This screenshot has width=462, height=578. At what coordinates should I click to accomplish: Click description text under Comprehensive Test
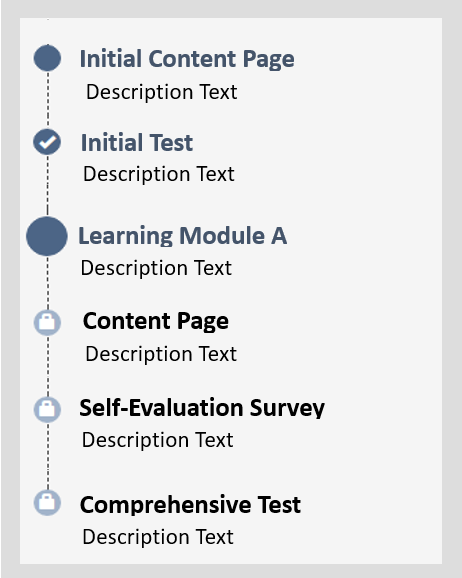tap(158, 537)
